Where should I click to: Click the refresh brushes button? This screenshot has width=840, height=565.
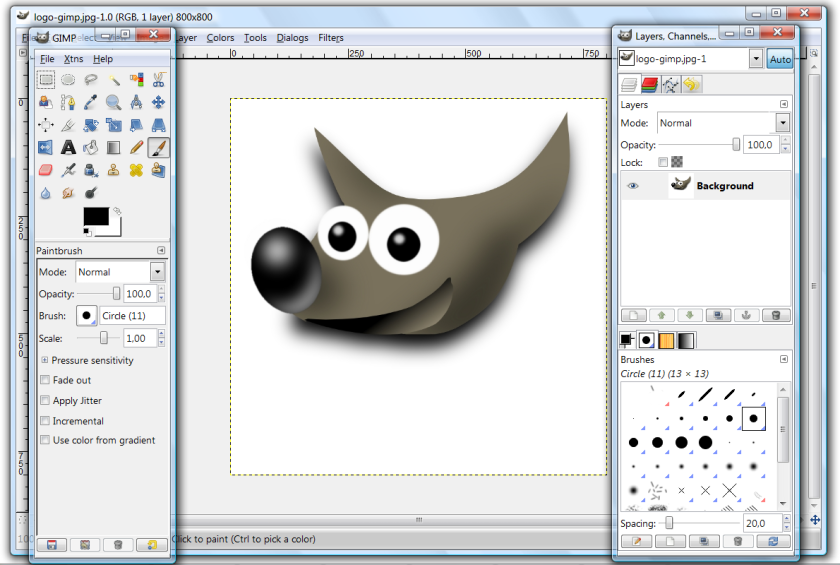tap(773, 541)
